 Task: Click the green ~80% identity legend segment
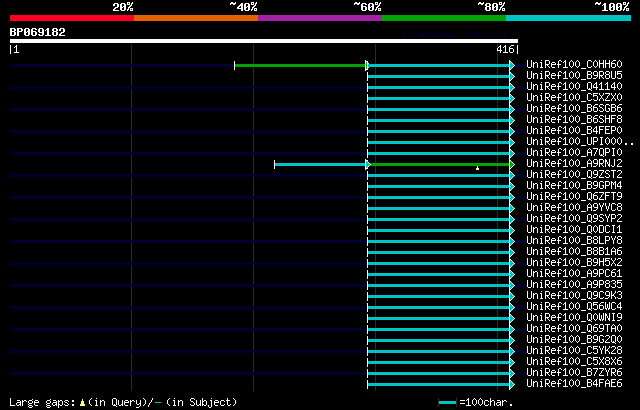tap(444, 18)
